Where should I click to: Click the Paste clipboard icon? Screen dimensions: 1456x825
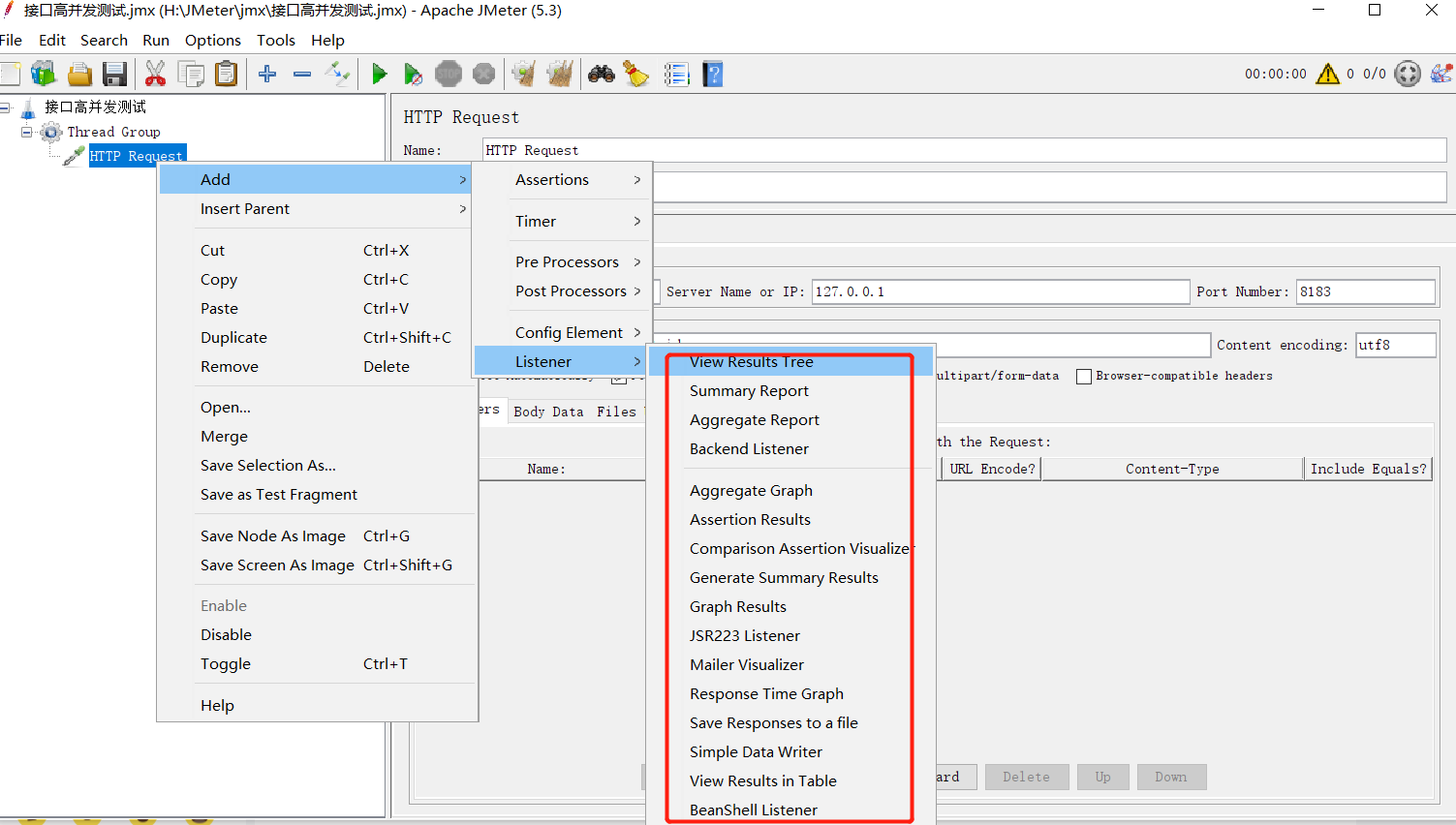pyautogui.click(x=226, y=74)
